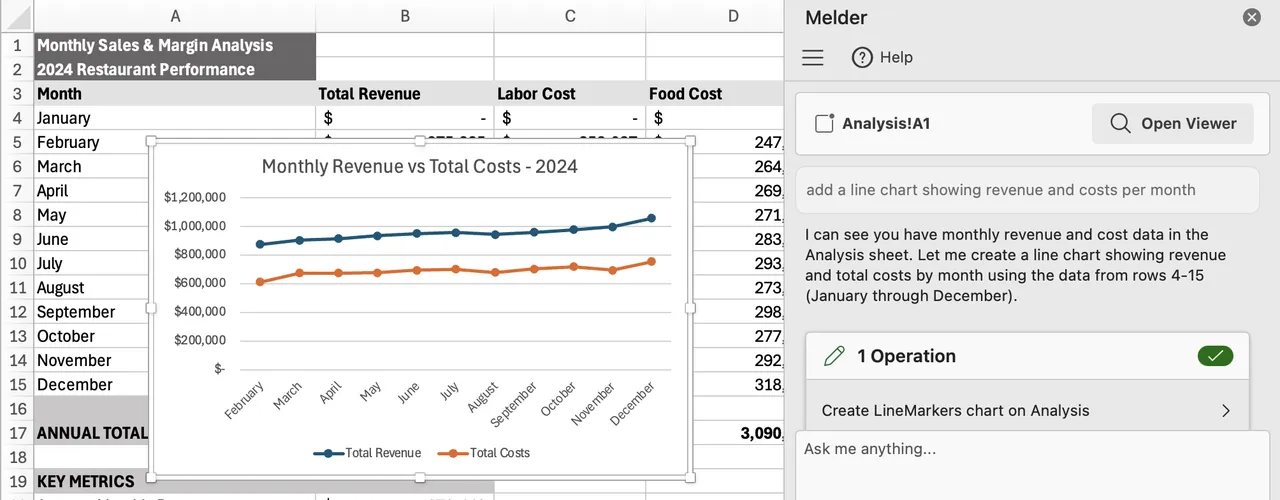Select the Total Revenue legend marker
The width and height of the screenshot is (1280, 500).
329,453
